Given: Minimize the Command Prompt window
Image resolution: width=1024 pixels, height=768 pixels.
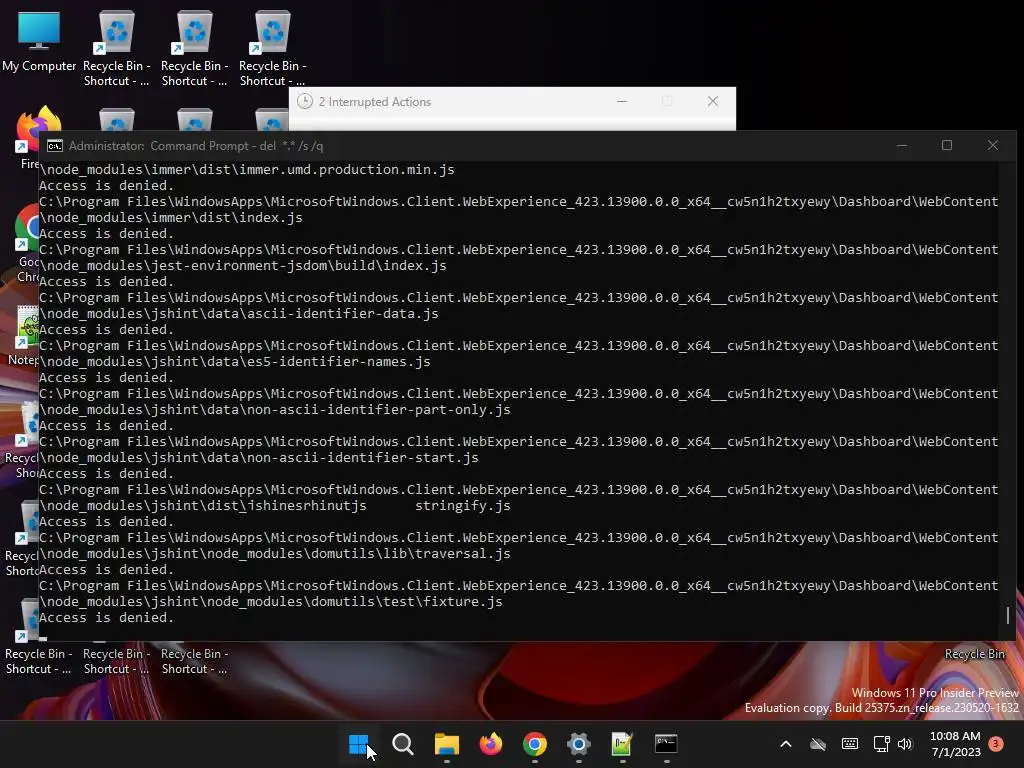Looking at the screenshot, I should tap(902, 146).
